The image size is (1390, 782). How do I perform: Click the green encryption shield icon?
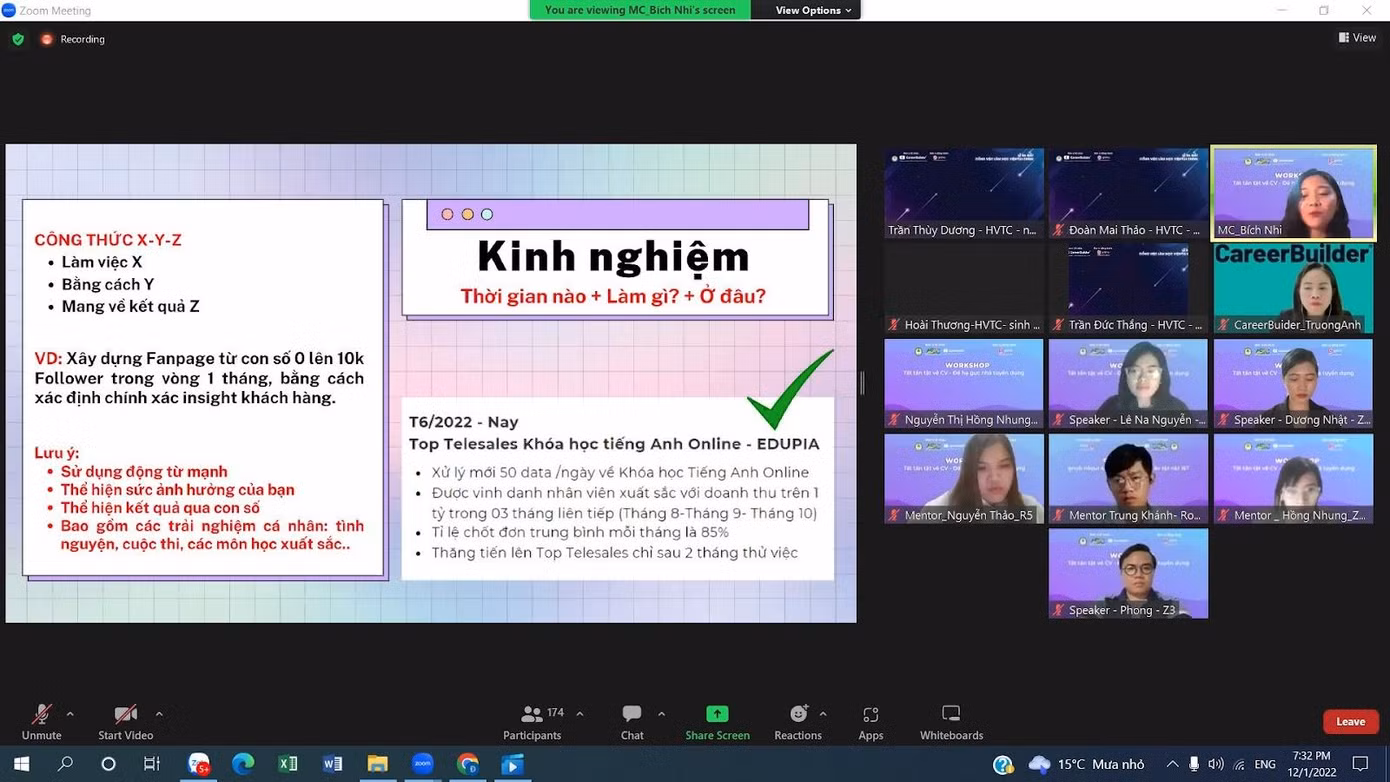pos(18,39)
